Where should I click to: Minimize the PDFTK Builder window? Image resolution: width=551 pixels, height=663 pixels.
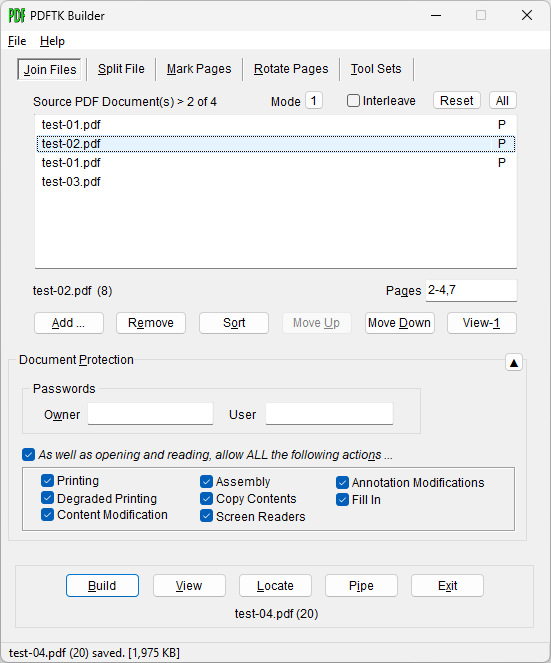436,16
